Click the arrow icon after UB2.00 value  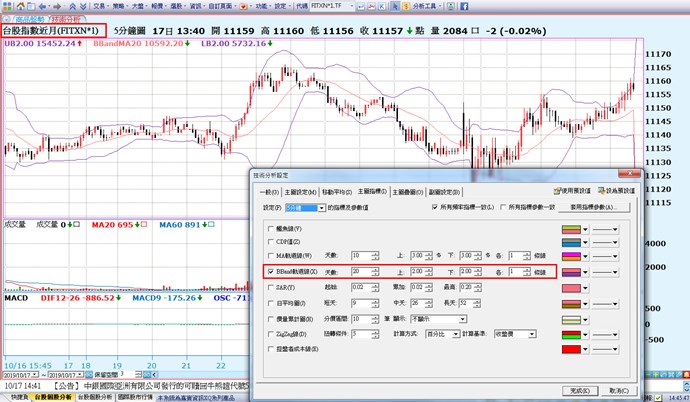click(x=79, y=45)
